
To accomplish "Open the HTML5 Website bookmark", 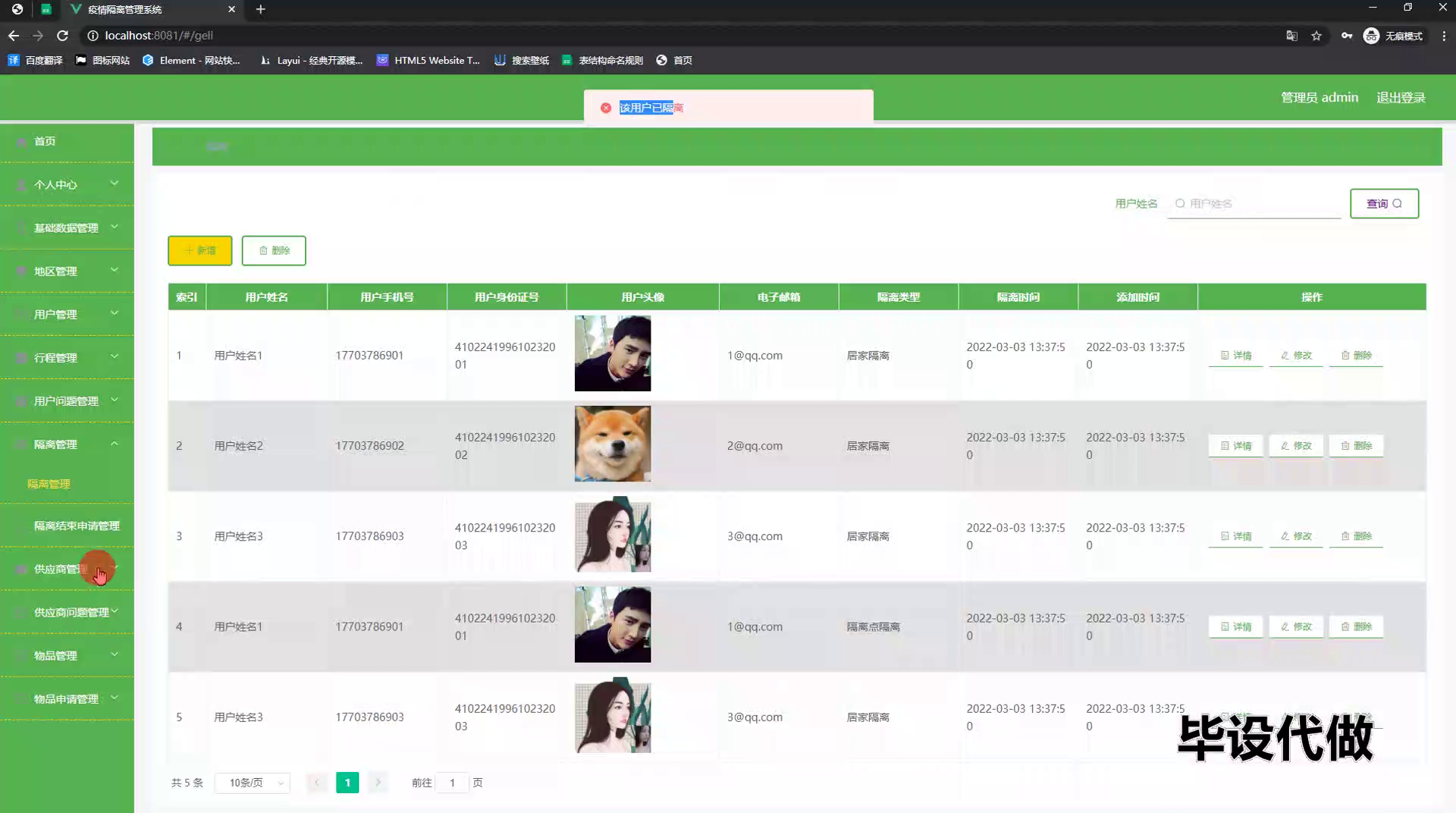I will click(x=428, y=60).
